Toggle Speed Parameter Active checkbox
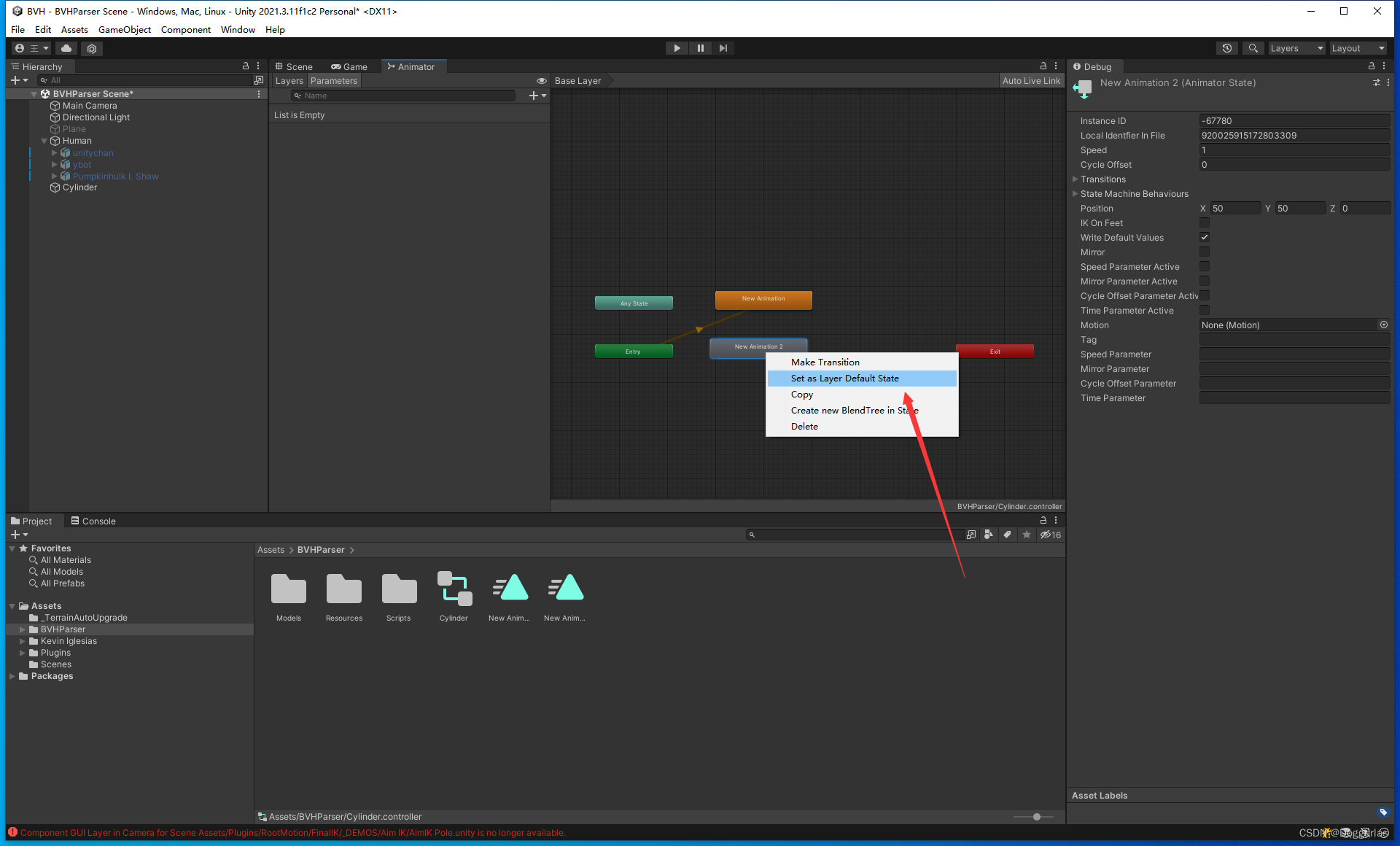Screen dimensions: 1400x846 pyautogui.click(x=1205, y=266)
